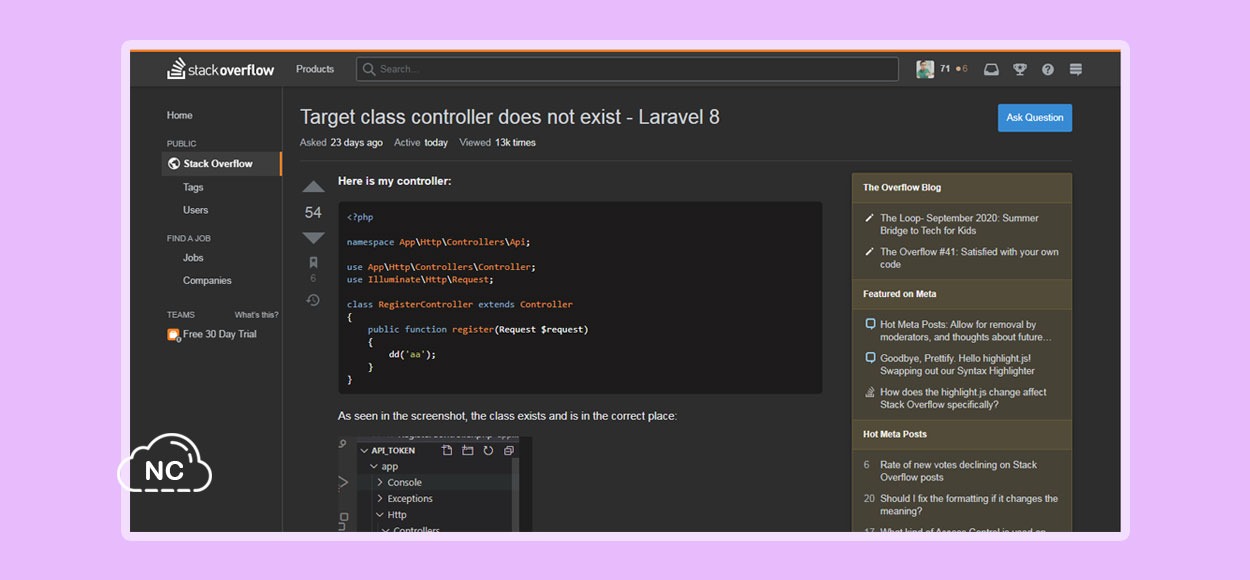Click the "FIND A JOB" sidebar label
Screen dimensions: 1250x580
tap(189, 239)
